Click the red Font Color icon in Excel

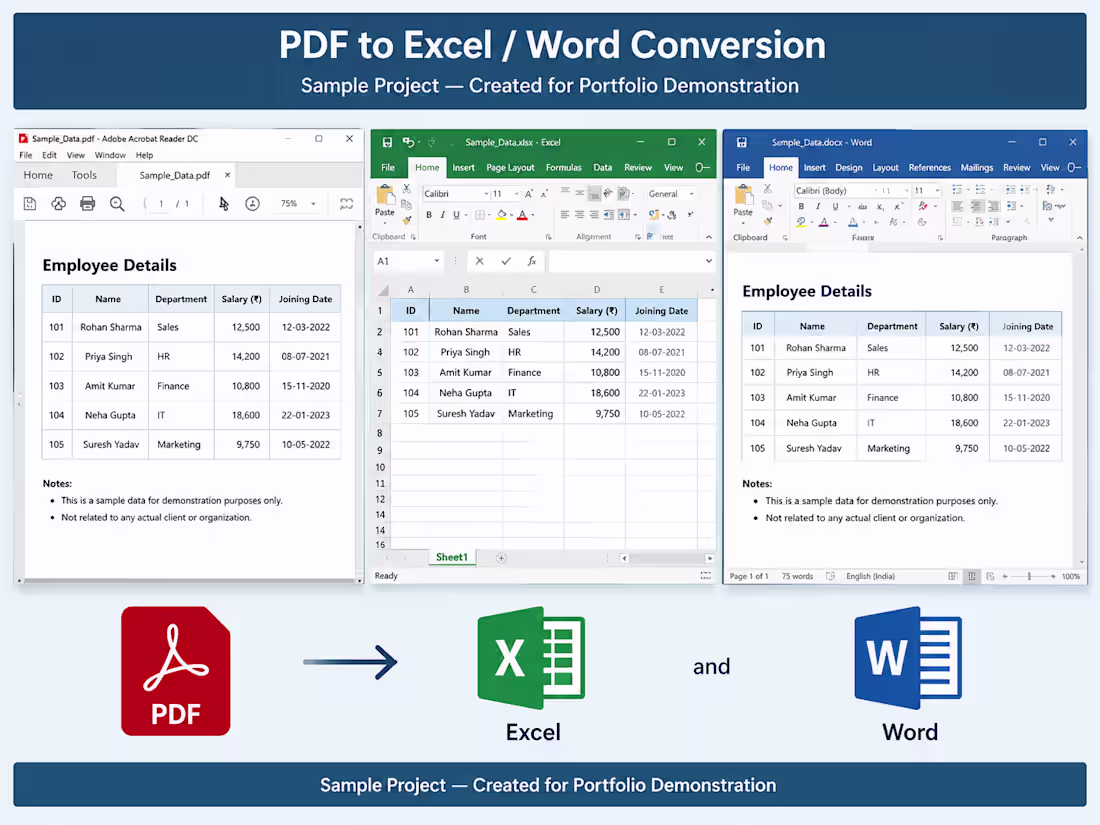(x=522, y=215)
